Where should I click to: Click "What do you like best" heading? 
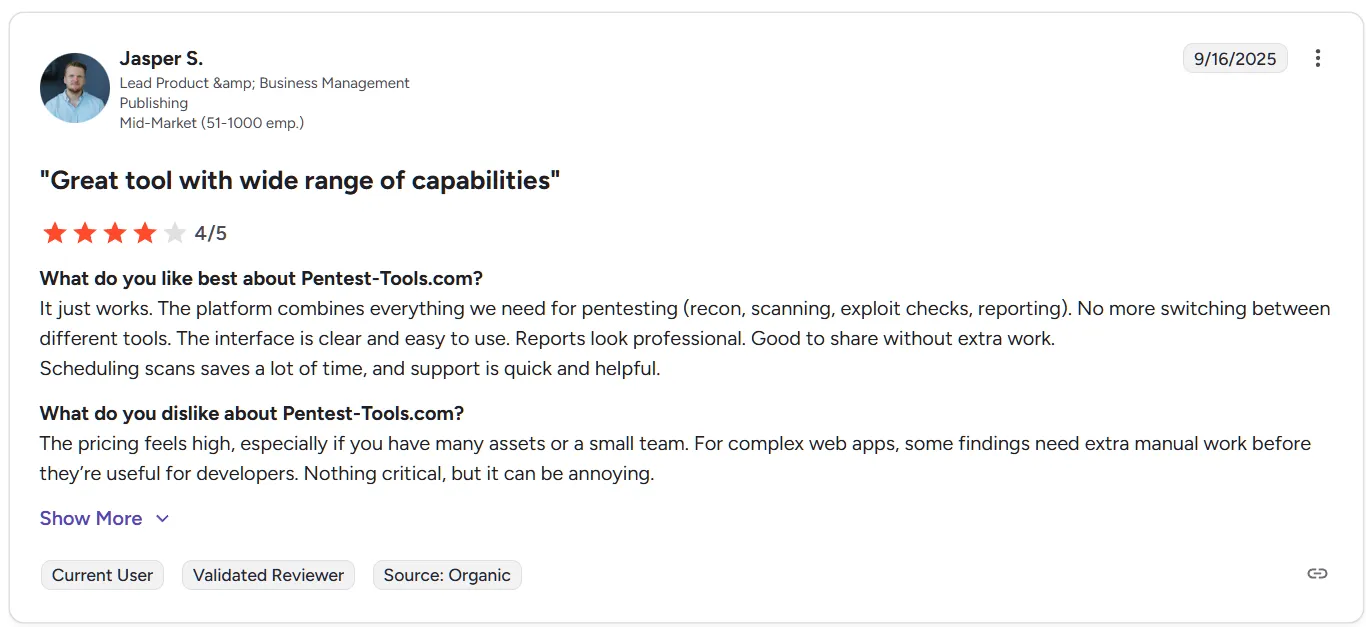(261, 278)
